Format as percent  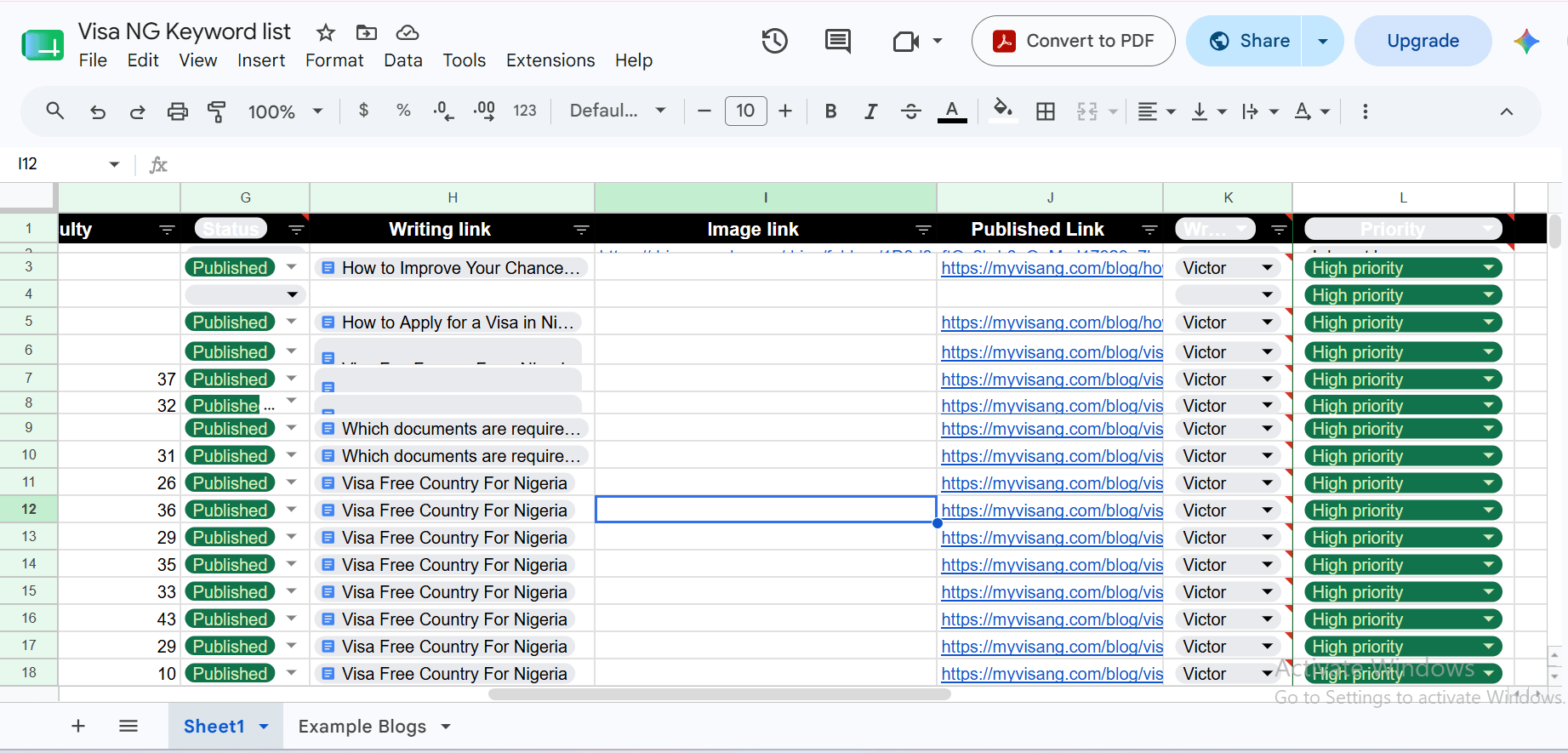click(x=403, y=110)
